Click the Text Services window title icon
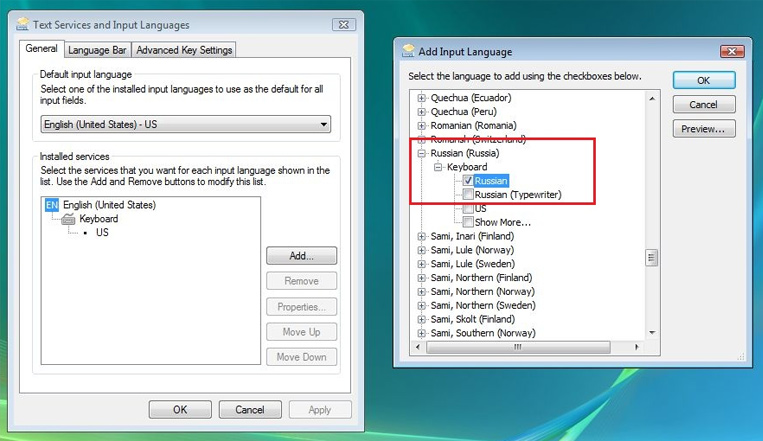 [x=22, y=24]
